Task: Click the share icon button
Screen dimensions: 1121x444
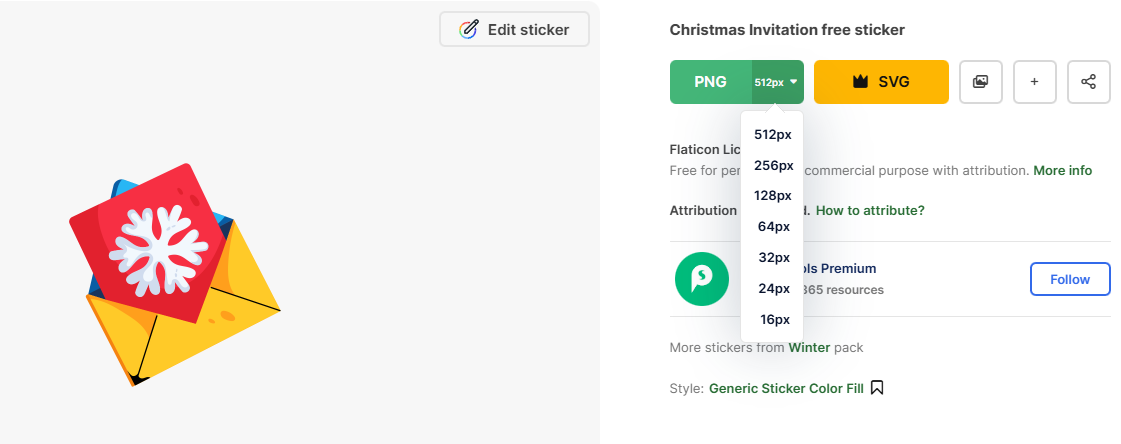Action: click(1088, 82)
